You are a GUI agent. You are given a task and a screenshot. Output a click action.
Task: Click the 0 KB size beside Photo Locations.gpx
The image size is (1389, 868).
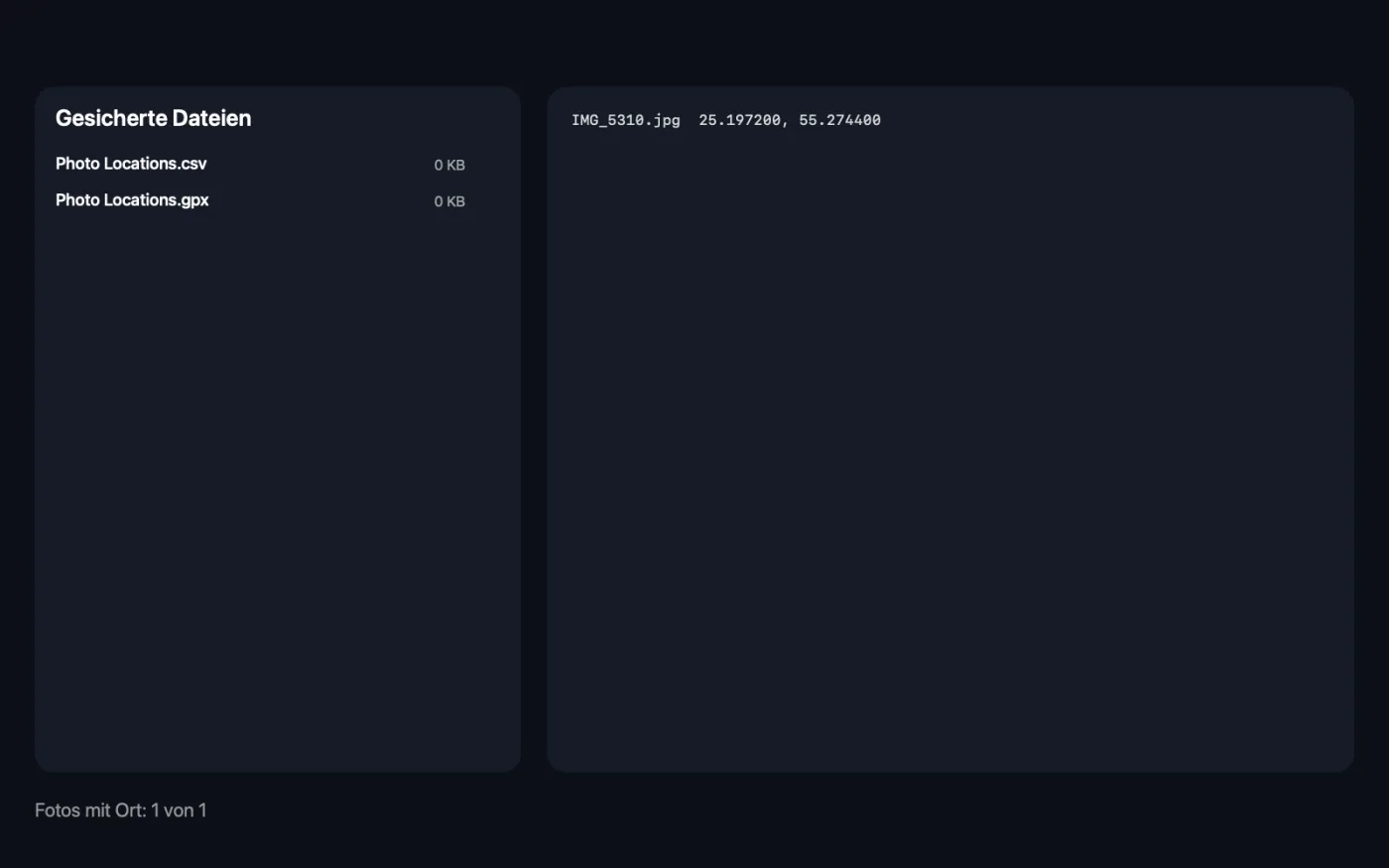pyautogui.click(x=449, y=201)
